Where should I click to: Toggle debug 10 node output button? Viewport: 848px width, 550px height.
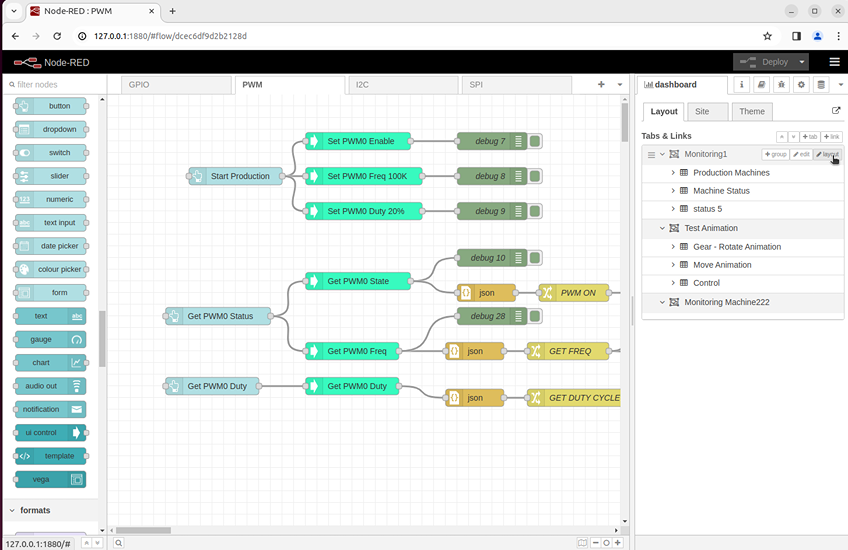pos(536,258)
